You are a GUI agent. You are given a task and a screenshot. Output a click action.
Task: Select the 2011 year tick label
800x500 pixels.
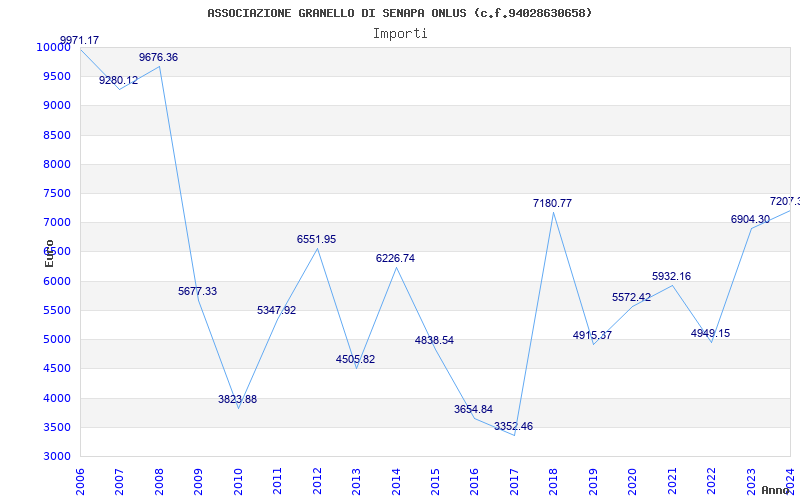(x=278, y=482)
